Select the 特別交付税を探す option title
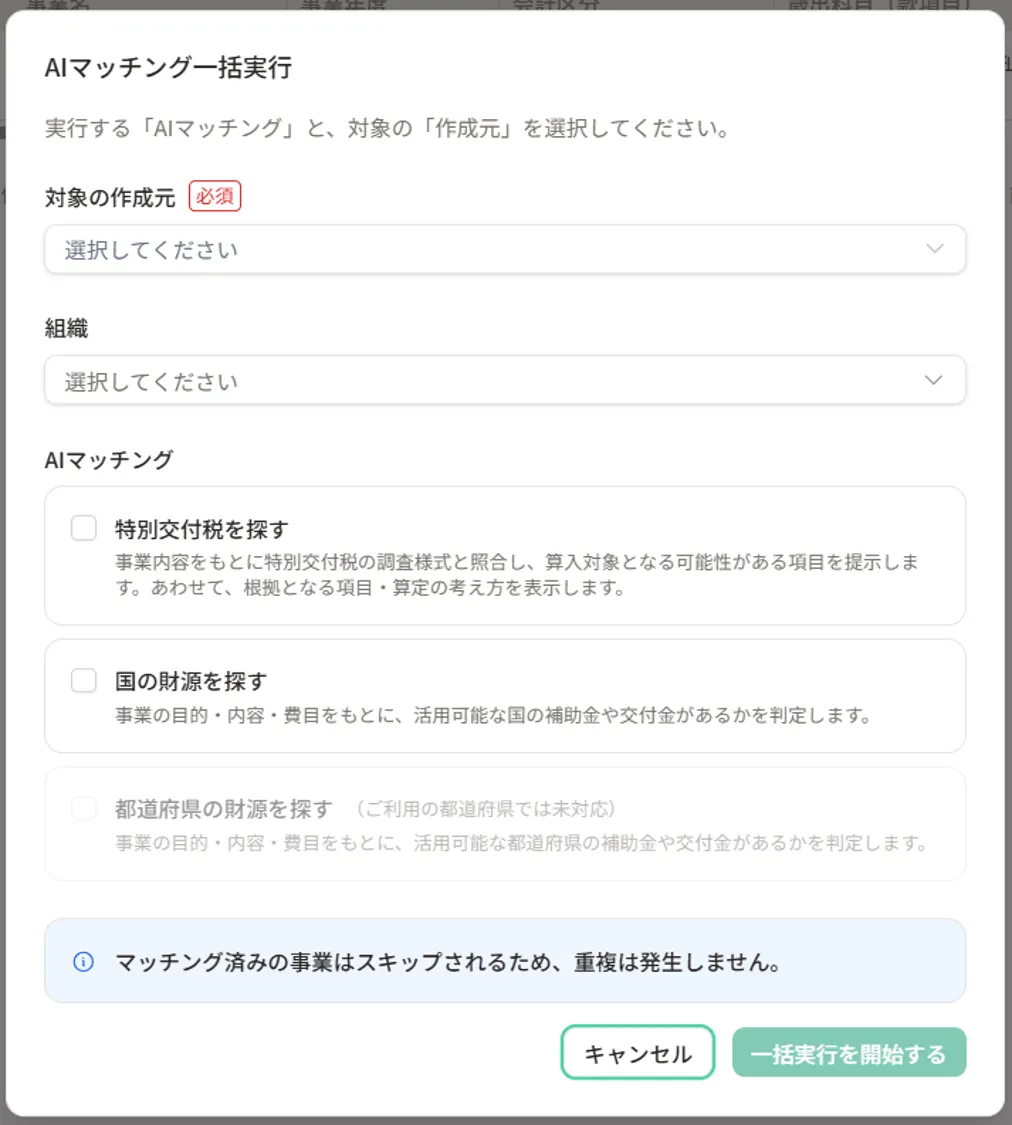Viewport: 1012px width, 1125px height. pyautogui.click(x=202, y=529)
